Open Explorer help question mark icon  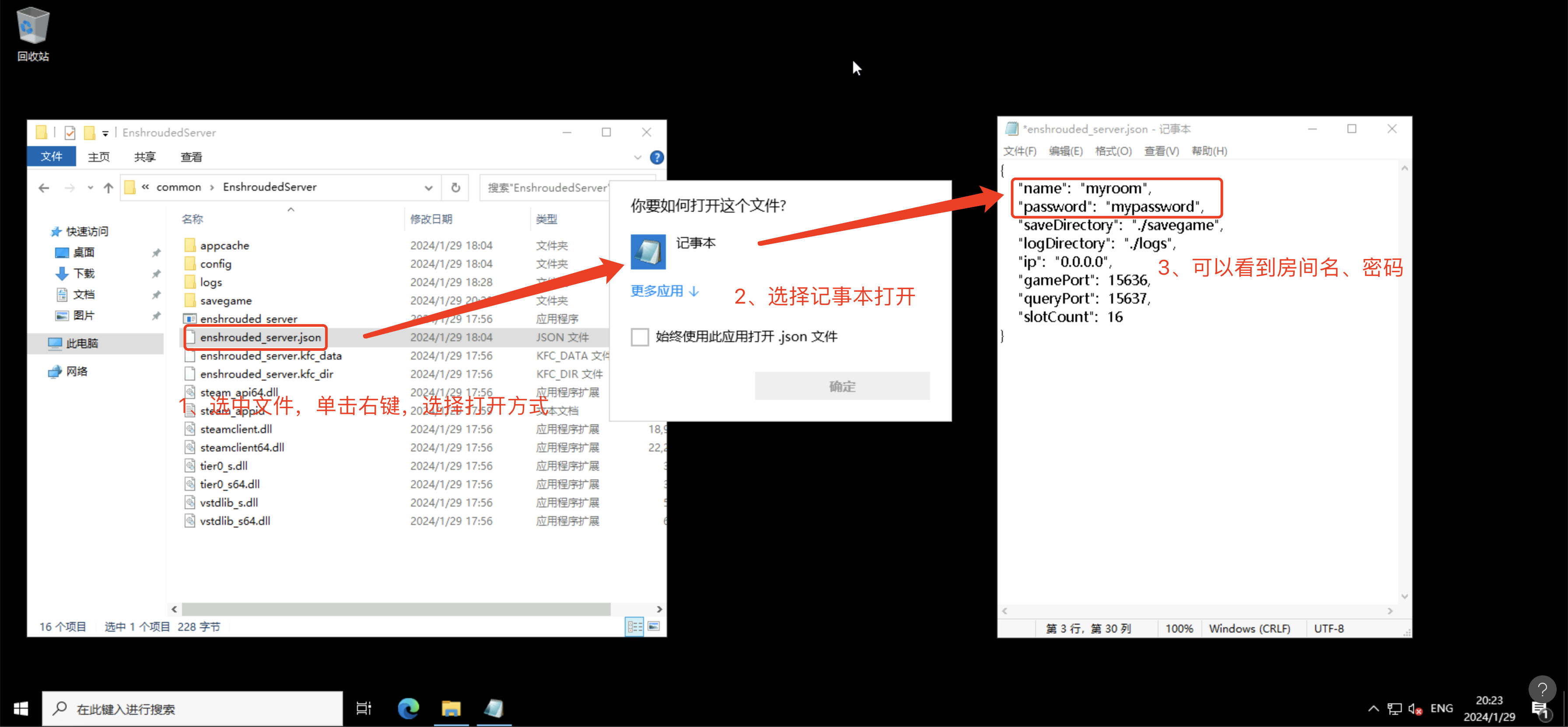coord(657,157)
